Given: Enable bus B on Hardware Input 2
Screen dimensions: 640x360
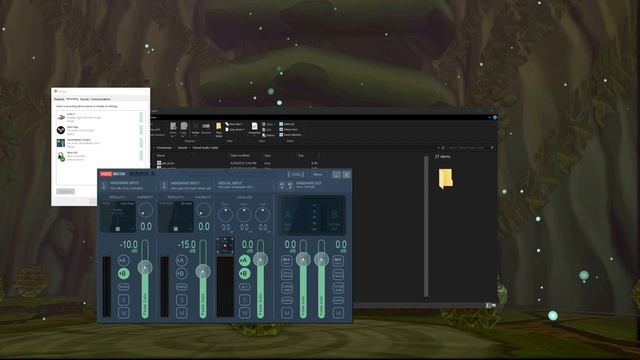Looking at the screenshot, I should click(x=182, y=273).
